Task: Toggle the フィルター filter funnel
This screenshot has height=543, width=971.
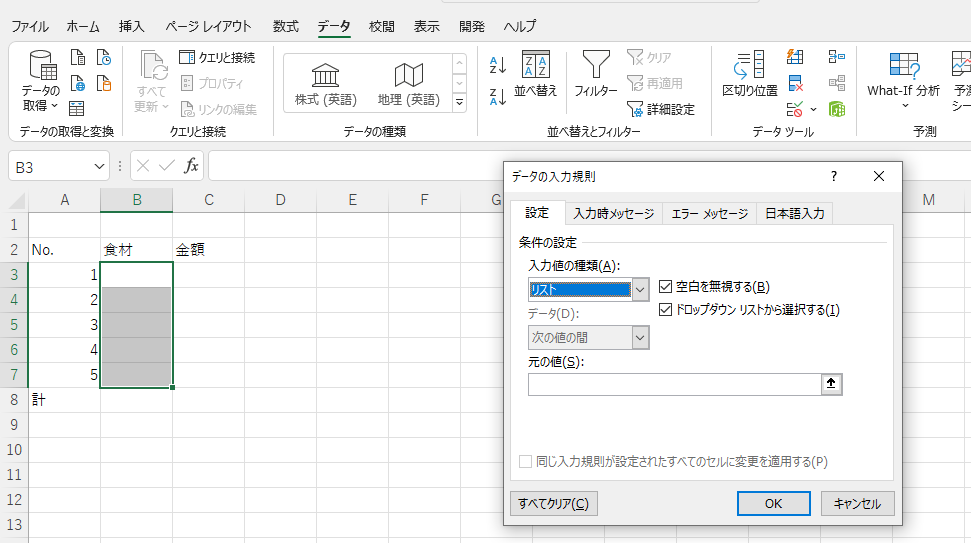Action: (596, 74)
